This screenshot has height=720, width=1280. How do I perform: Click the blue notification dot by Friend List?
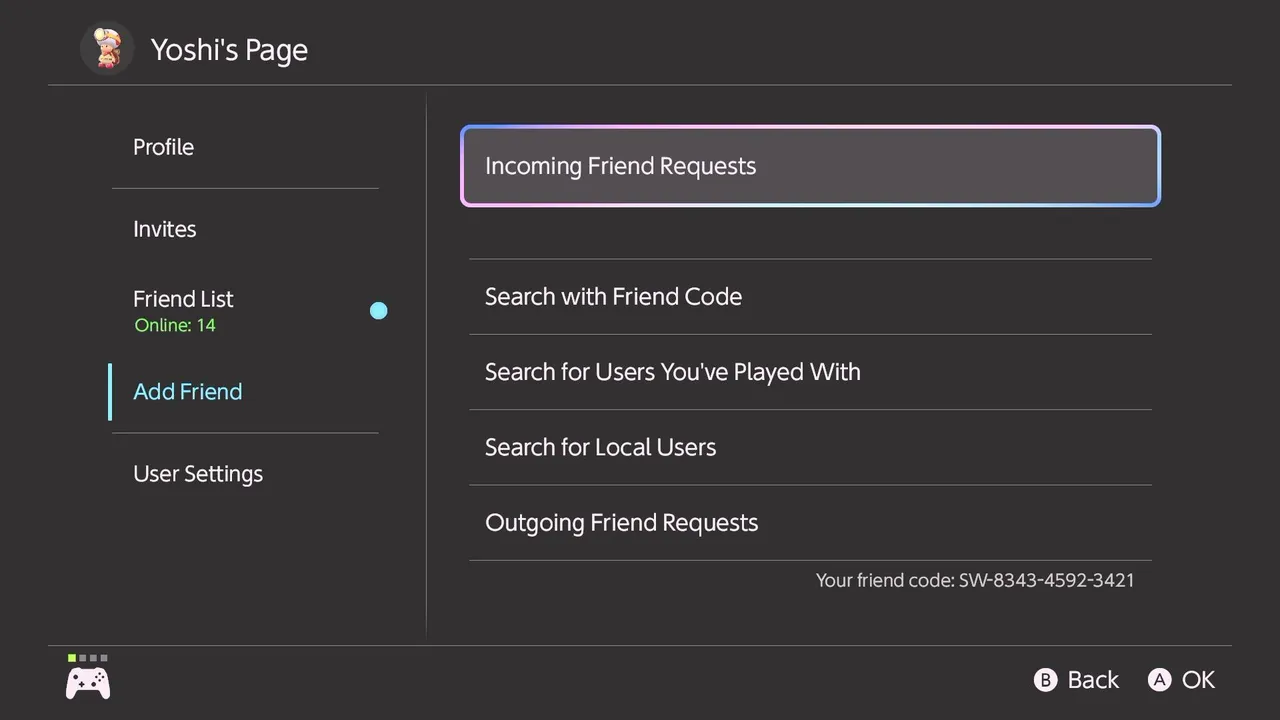point(378,311)
